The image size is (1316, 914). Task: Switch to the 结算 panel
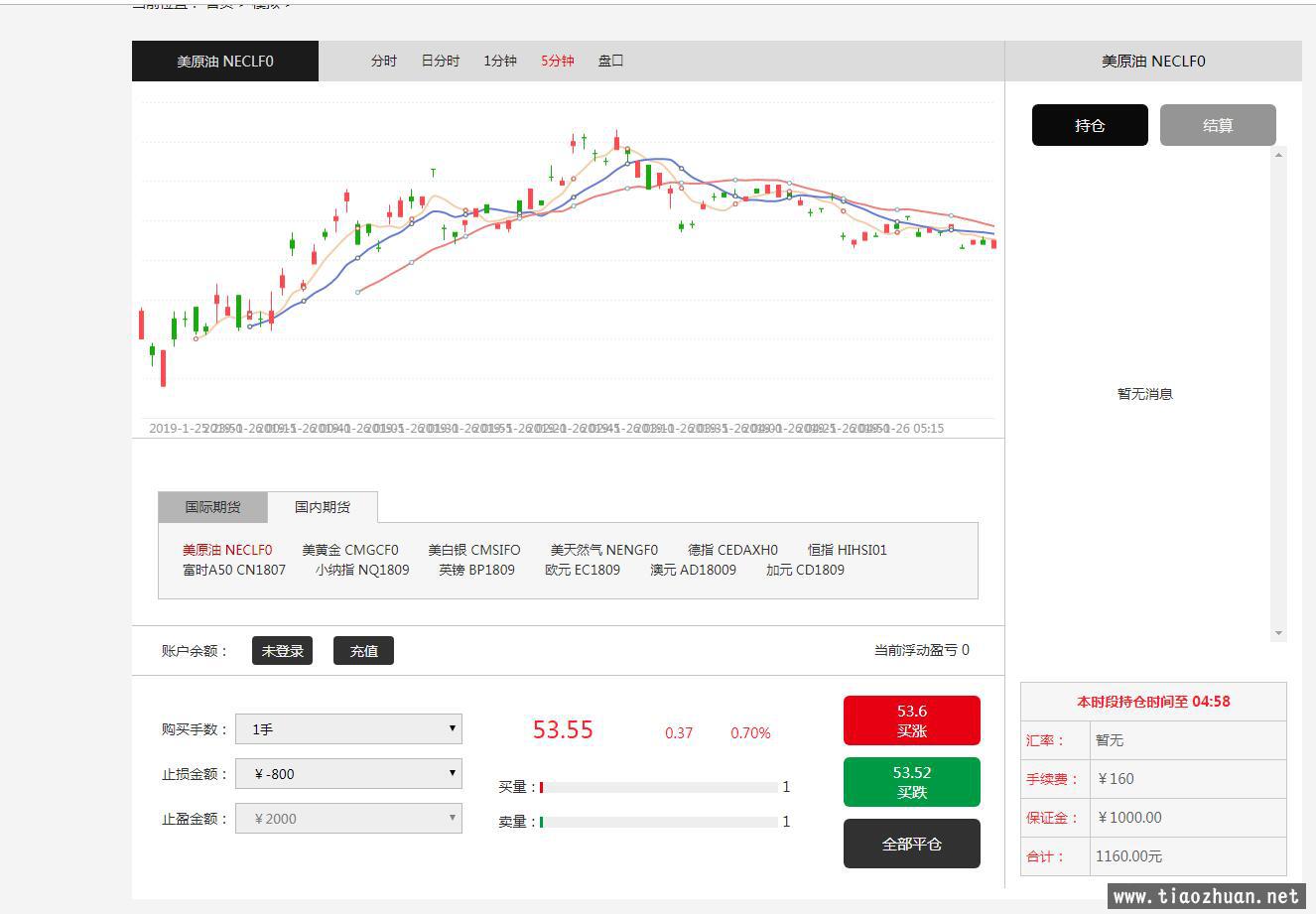click(x=1218, y=125)
